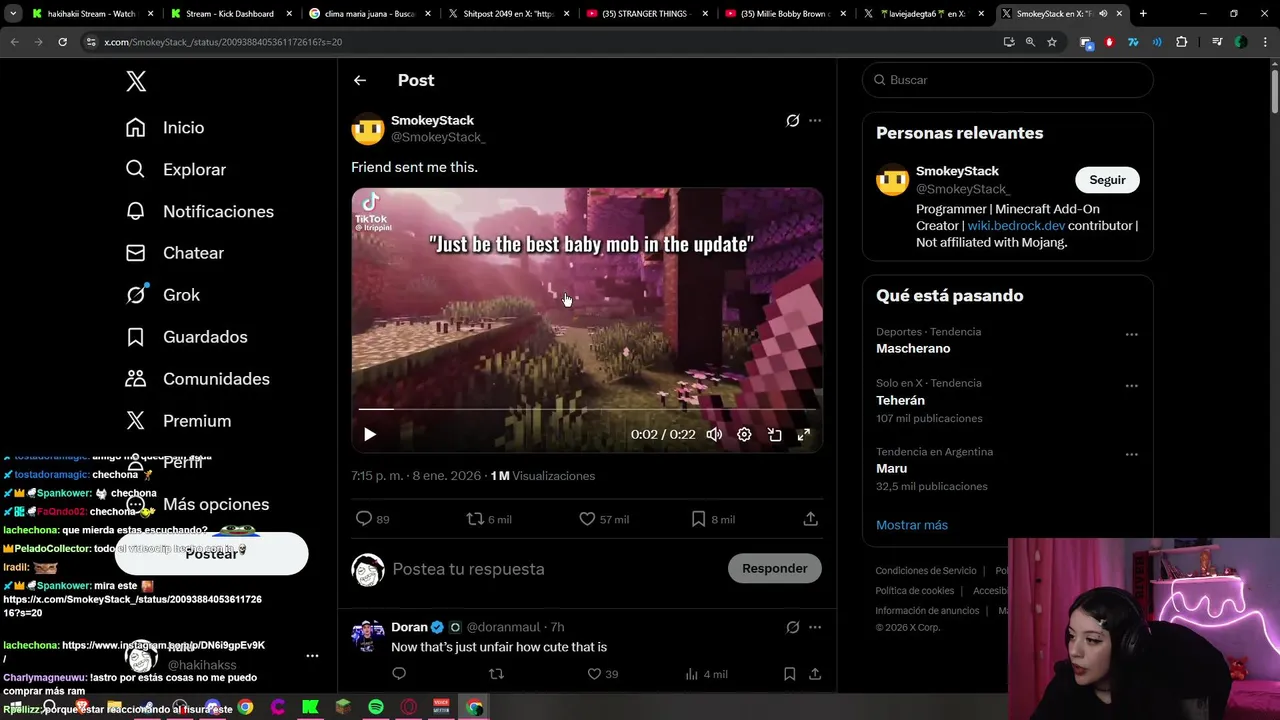Image resolution: width=1280 pixels, height=720 pixels.
Task: Open more options for Mascherano trend
Action: (1131, 335)
